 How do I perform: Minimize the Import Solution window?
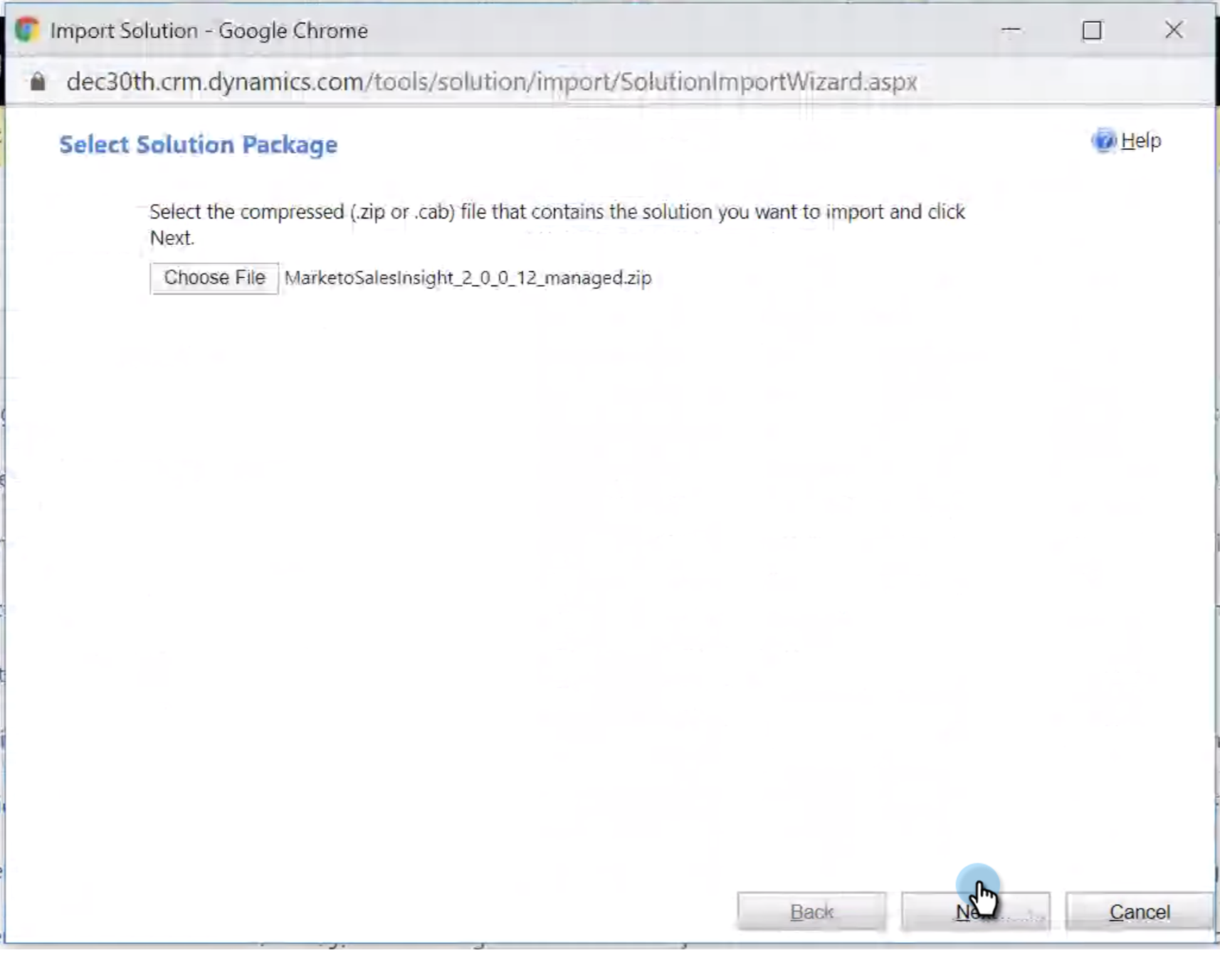[1011, 30]
